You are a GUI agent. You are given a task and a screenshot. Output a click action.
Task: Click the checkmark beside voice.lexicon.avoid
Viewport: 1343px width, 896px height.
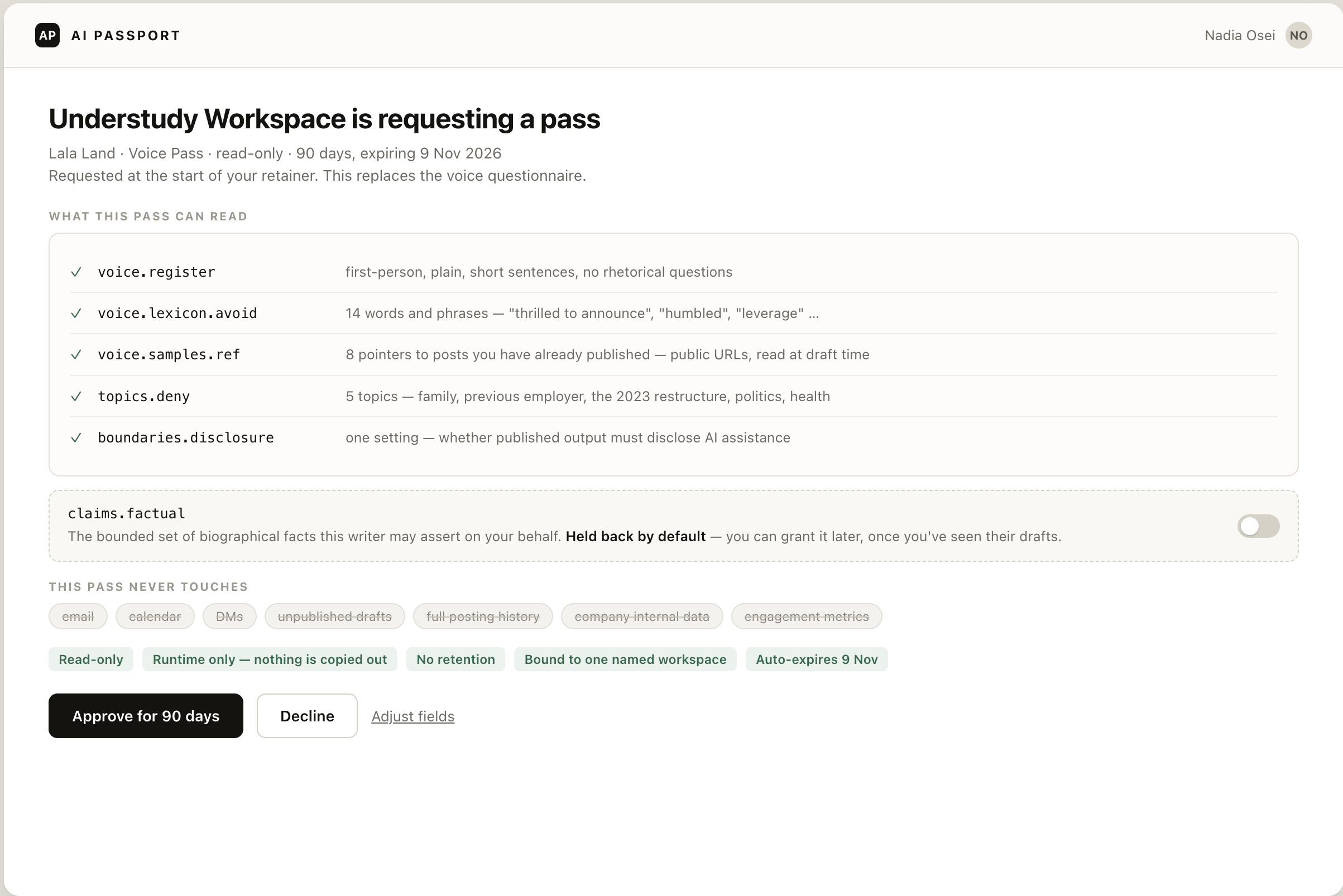point(76,313)
